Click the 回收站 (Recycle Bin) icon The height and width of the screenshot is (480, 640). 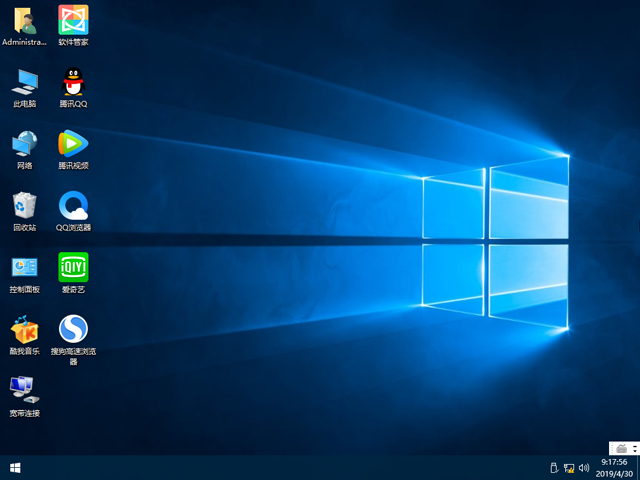(24, 205)
